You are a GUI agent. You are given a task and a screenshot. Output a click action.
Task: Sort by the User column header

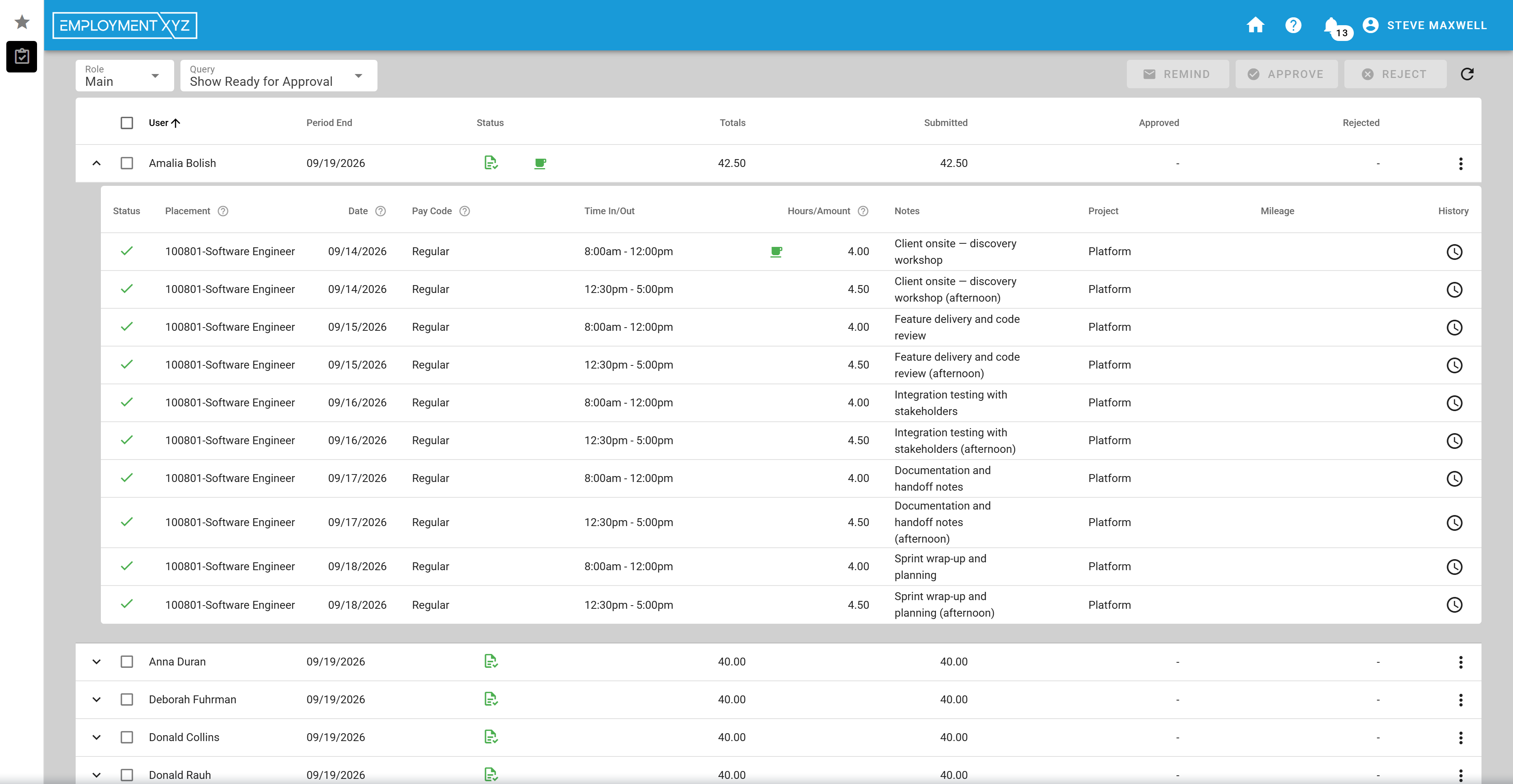tap(164, 122)
